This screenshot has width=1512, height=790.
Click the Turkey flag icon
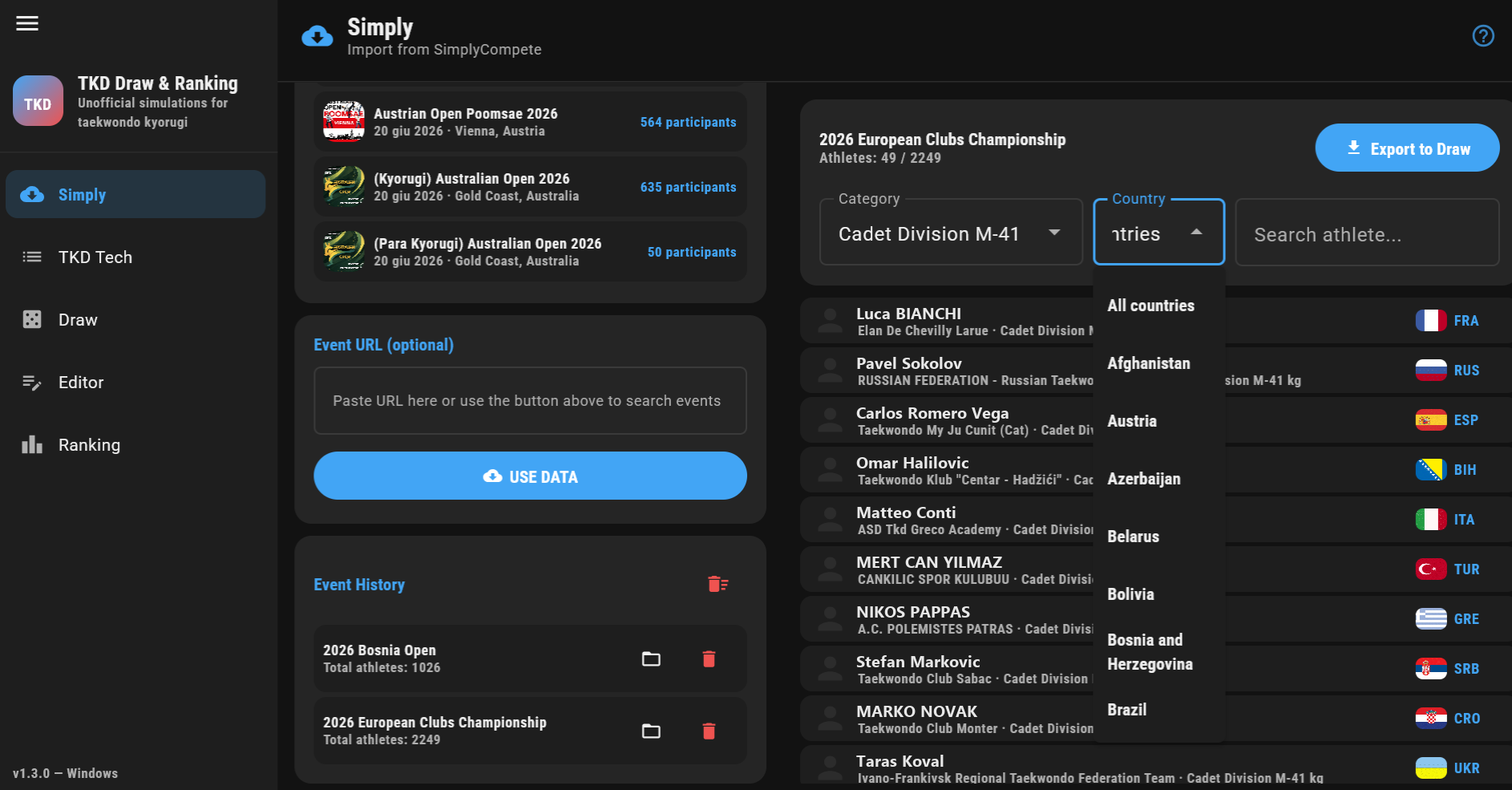coord(1431,569)
